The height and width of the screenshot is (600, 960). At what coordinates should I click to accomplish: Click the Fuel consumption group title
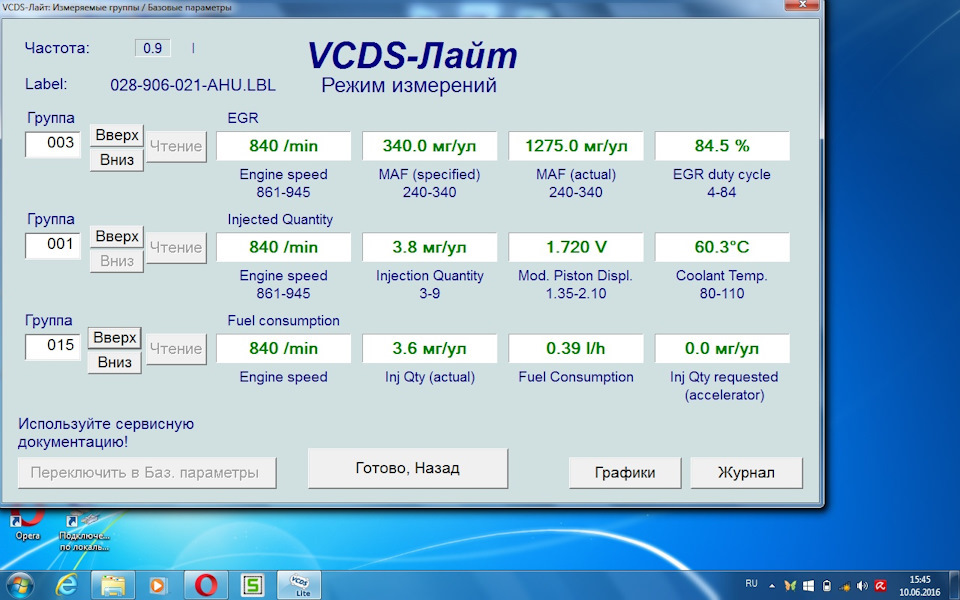click(x=283, y=321)
